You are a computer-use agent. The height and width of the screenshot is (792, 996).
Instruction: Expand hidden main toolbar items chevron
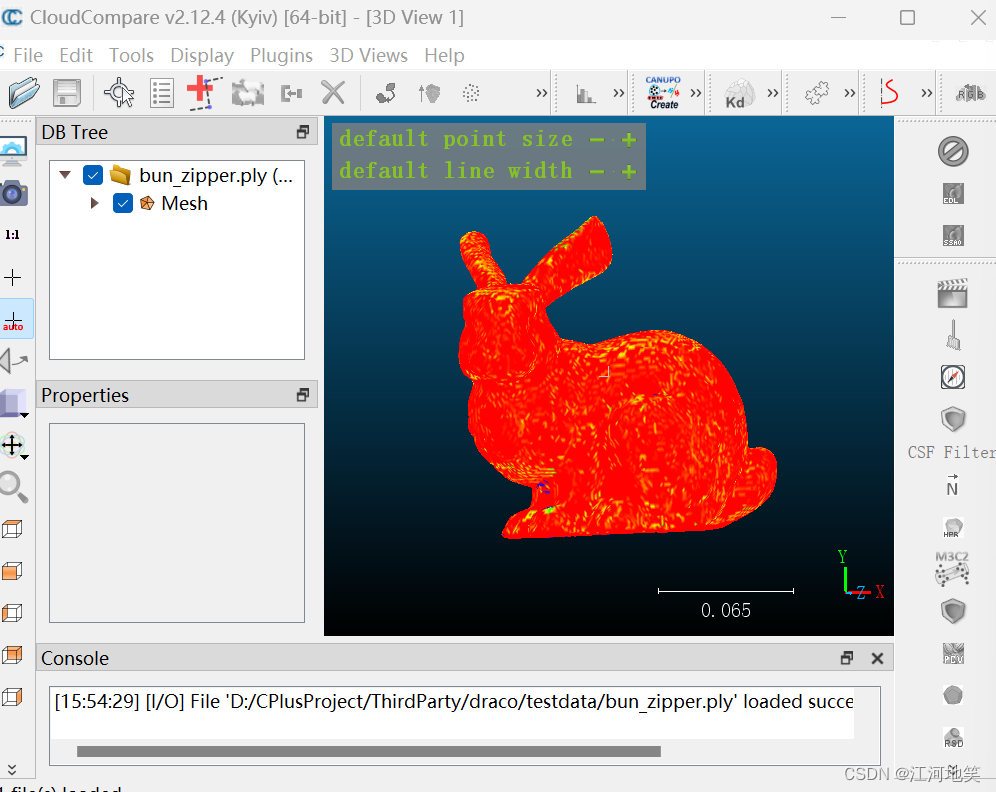pos(541,93)
